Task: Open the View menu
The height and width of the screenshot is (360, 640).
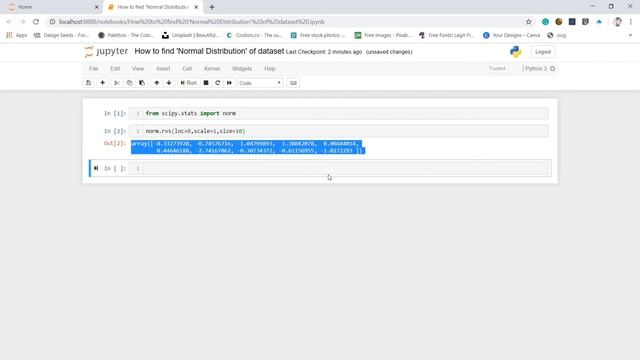Action: 138,69
